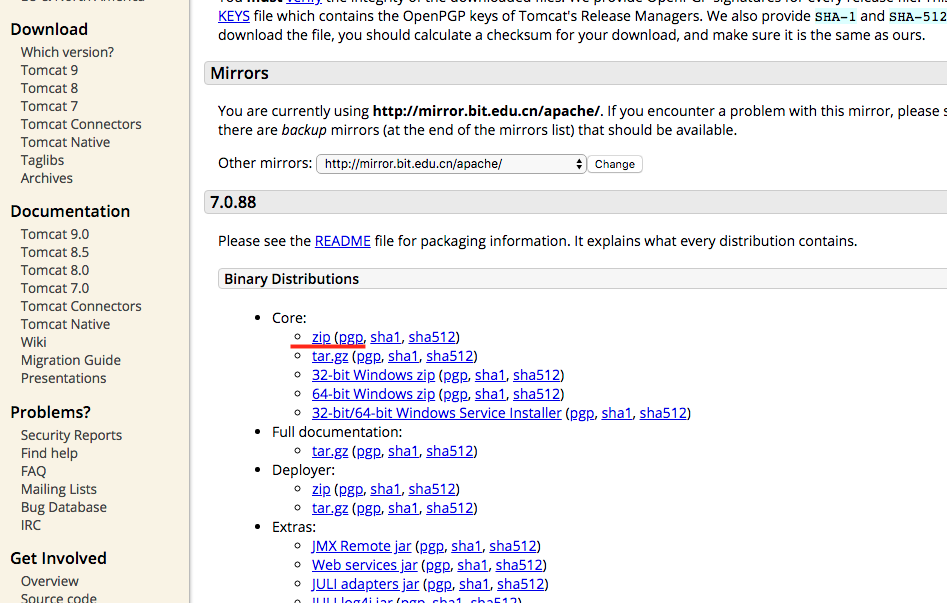Open Tomcat 8.5 documentation
The height and width of the screenshot is (603, 947).
55,252
